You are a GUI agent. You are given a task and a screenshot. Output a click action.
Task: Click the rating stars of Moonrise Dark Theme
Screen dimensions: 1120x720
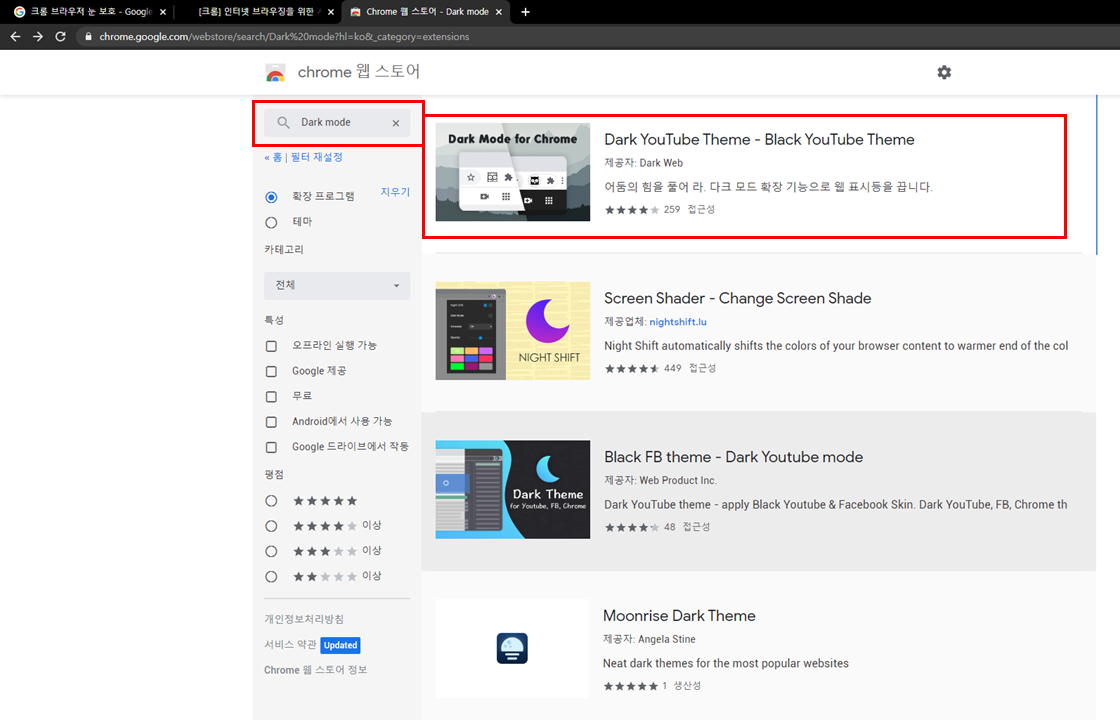point(631,686)
